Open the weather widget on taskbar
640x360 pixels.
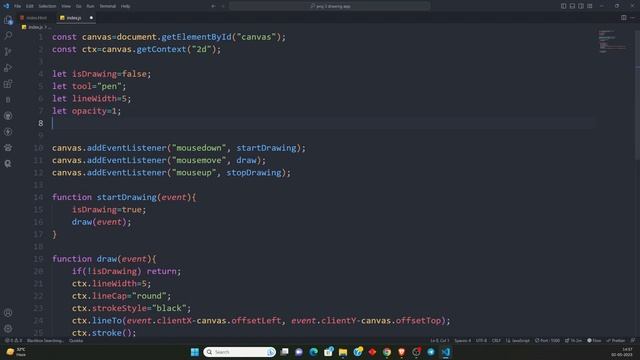(16, 352)
